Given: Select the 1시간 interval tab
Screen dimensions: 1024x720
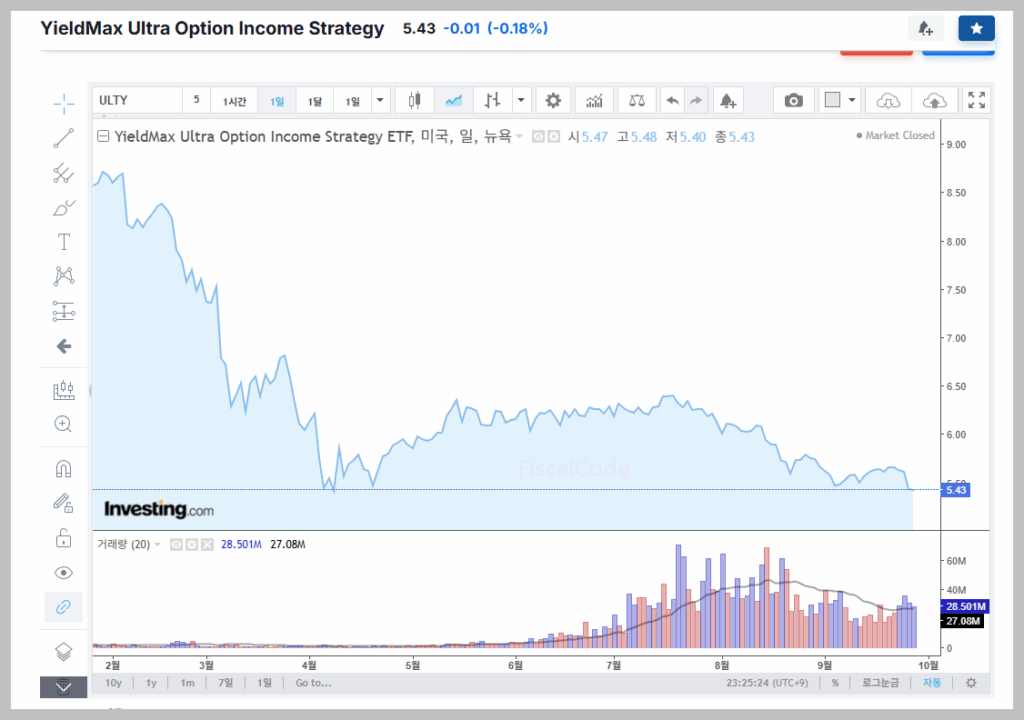Looking at the screenshot, I should tap(235, 101).
